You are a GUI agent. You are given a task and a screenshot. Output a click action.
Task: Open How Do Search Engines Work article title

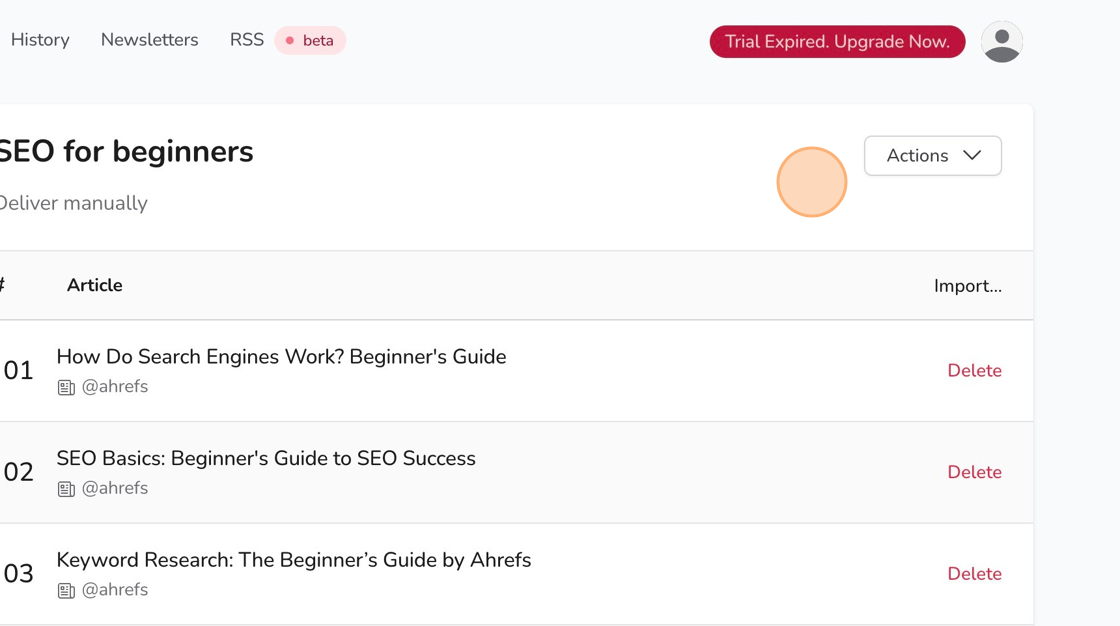pyautogui.click(x=281, y=357)
